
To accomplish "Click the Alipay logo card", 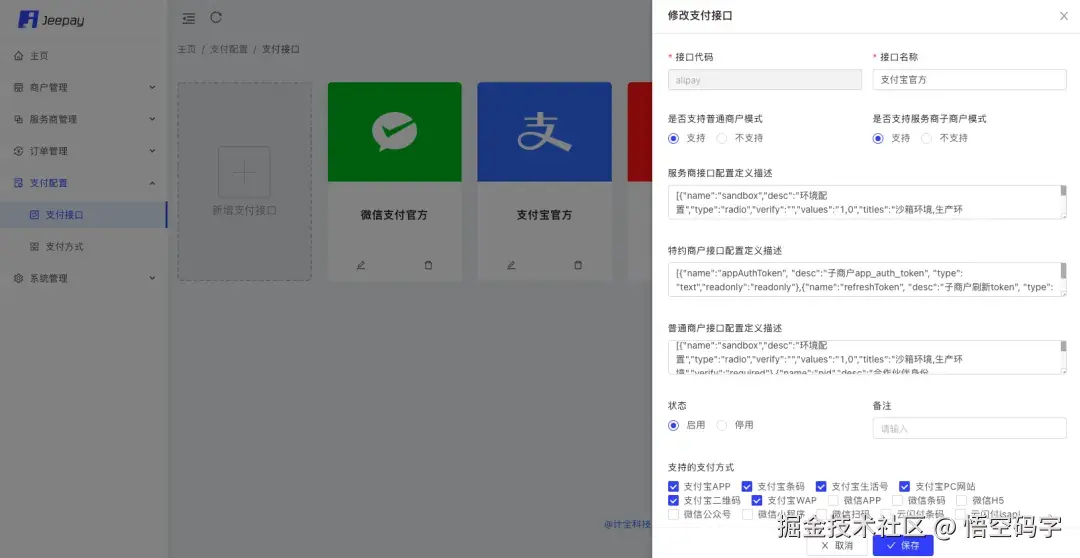I will [544, 132].
